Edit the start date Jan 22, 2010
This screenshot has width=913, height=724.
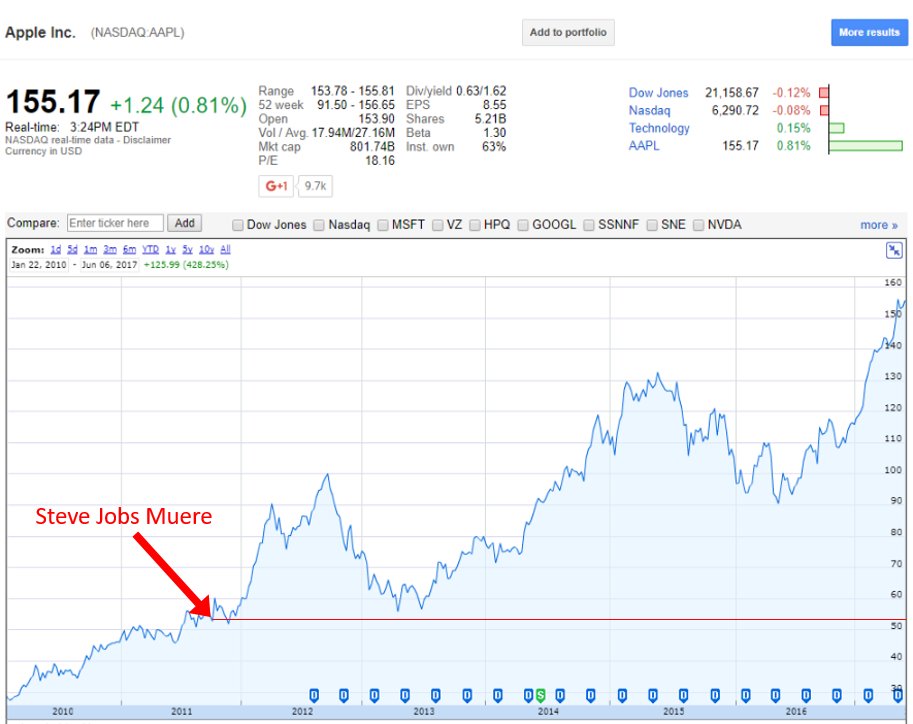[39, 264]
